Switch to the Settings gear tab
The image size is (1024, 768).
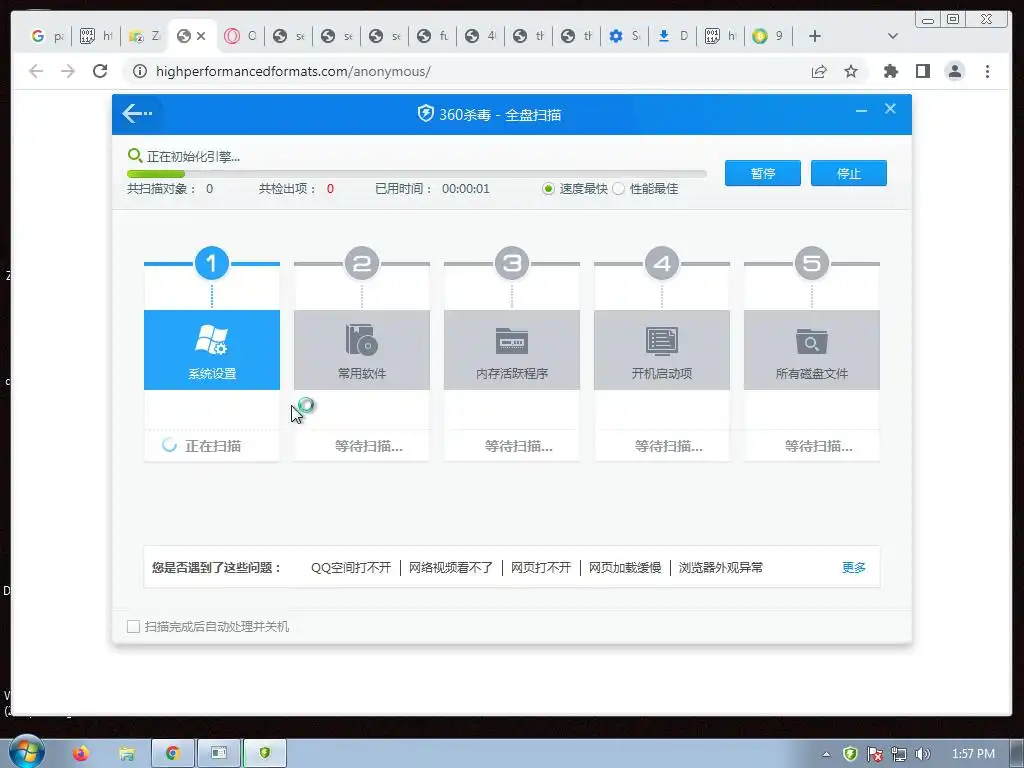tap(624, 36)
